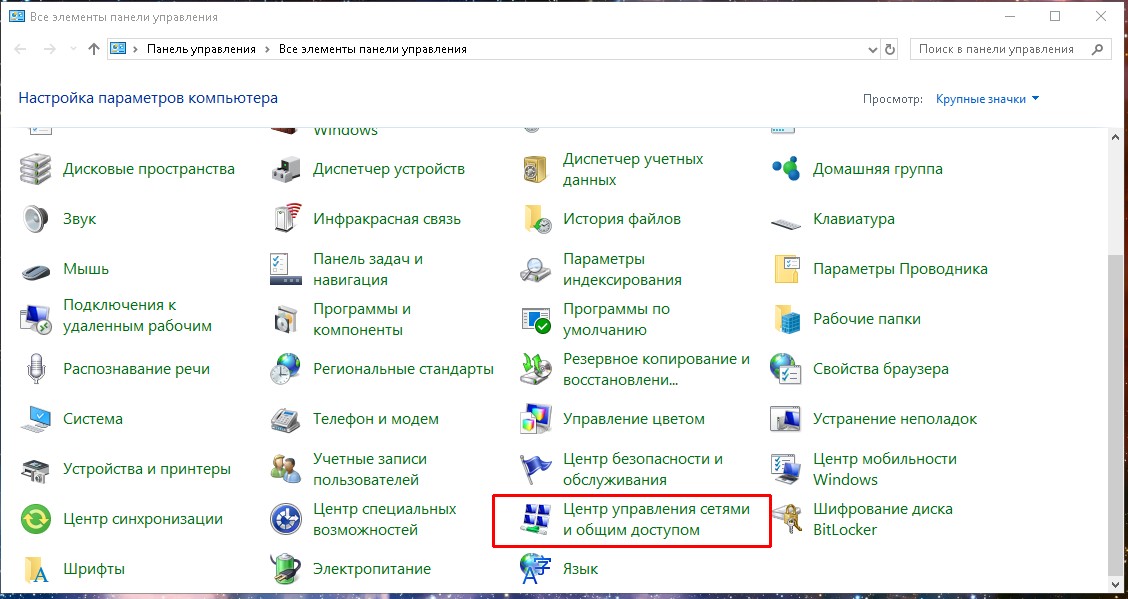
Task: Open the Мышь mouse icon
Action: [x=35, y=271]
